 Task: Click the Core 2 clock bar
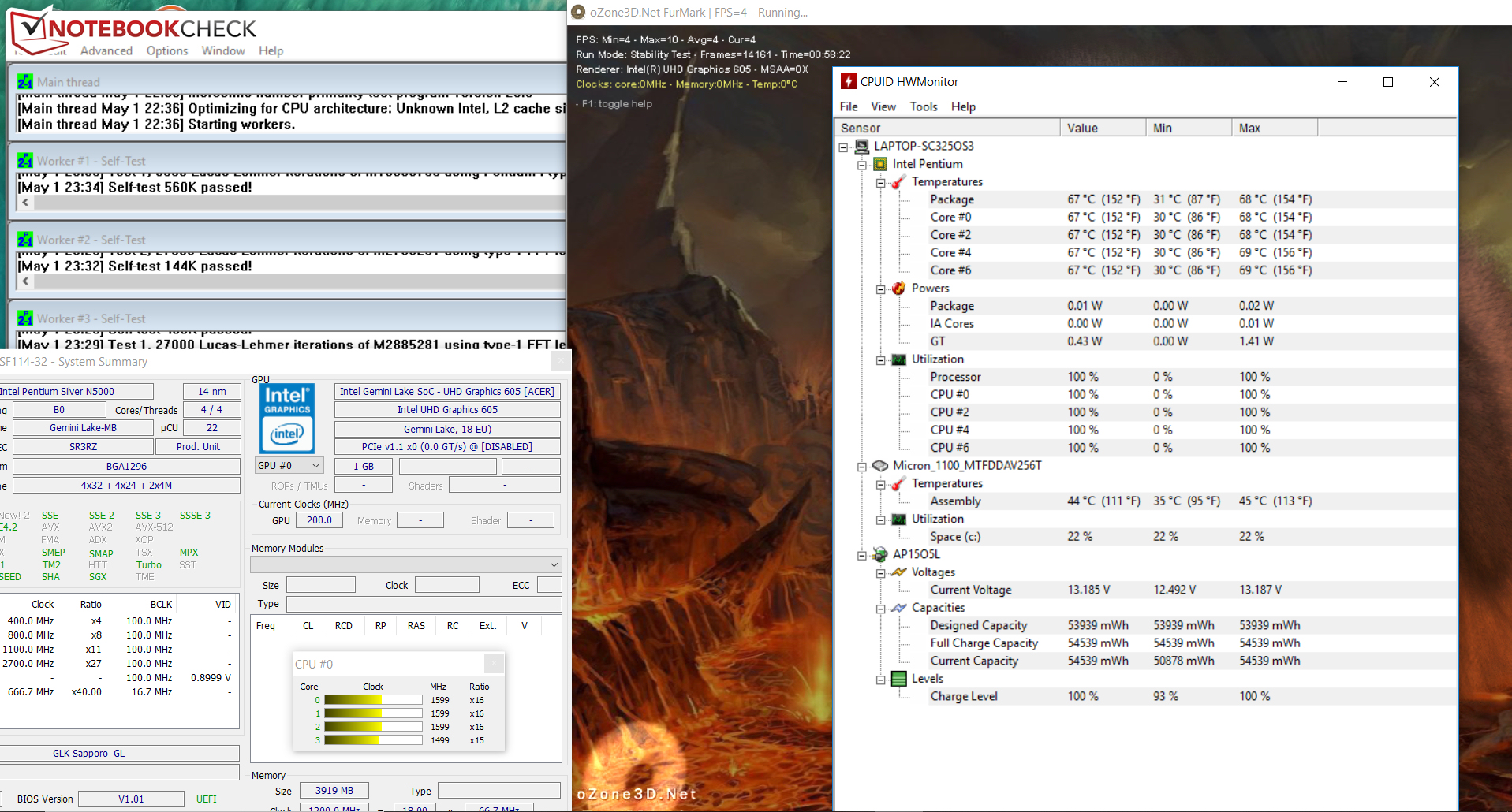[x=373, y=727]
